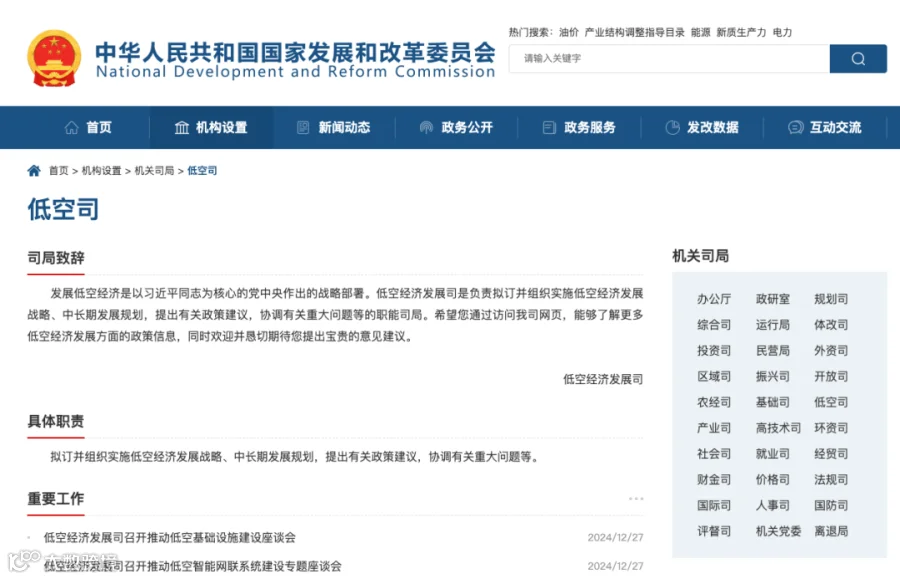Open 开放司 in the department list
This screenshot has width=900, height=579.
[x=831, y=376]
